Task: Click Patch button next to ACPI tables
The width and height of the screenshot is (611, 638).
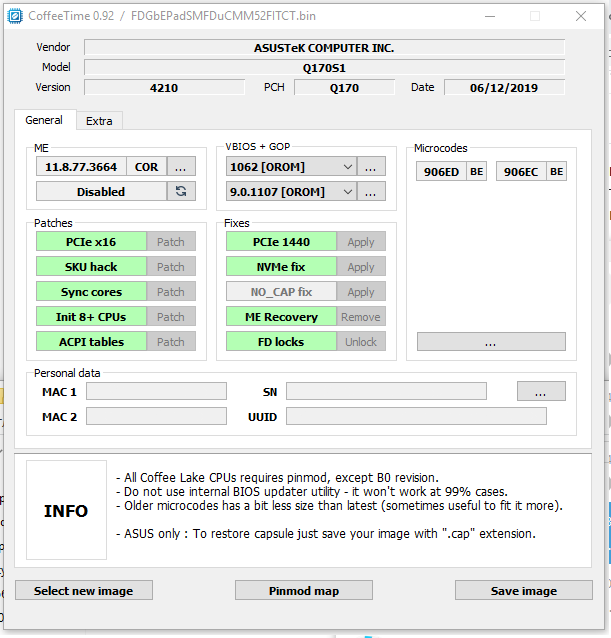Action: (x=171, y=341)
